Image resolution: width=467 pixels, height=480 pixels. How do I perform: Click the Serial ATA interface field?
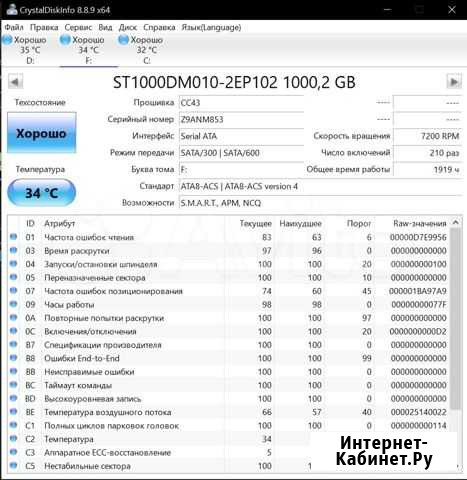[242, 136]
